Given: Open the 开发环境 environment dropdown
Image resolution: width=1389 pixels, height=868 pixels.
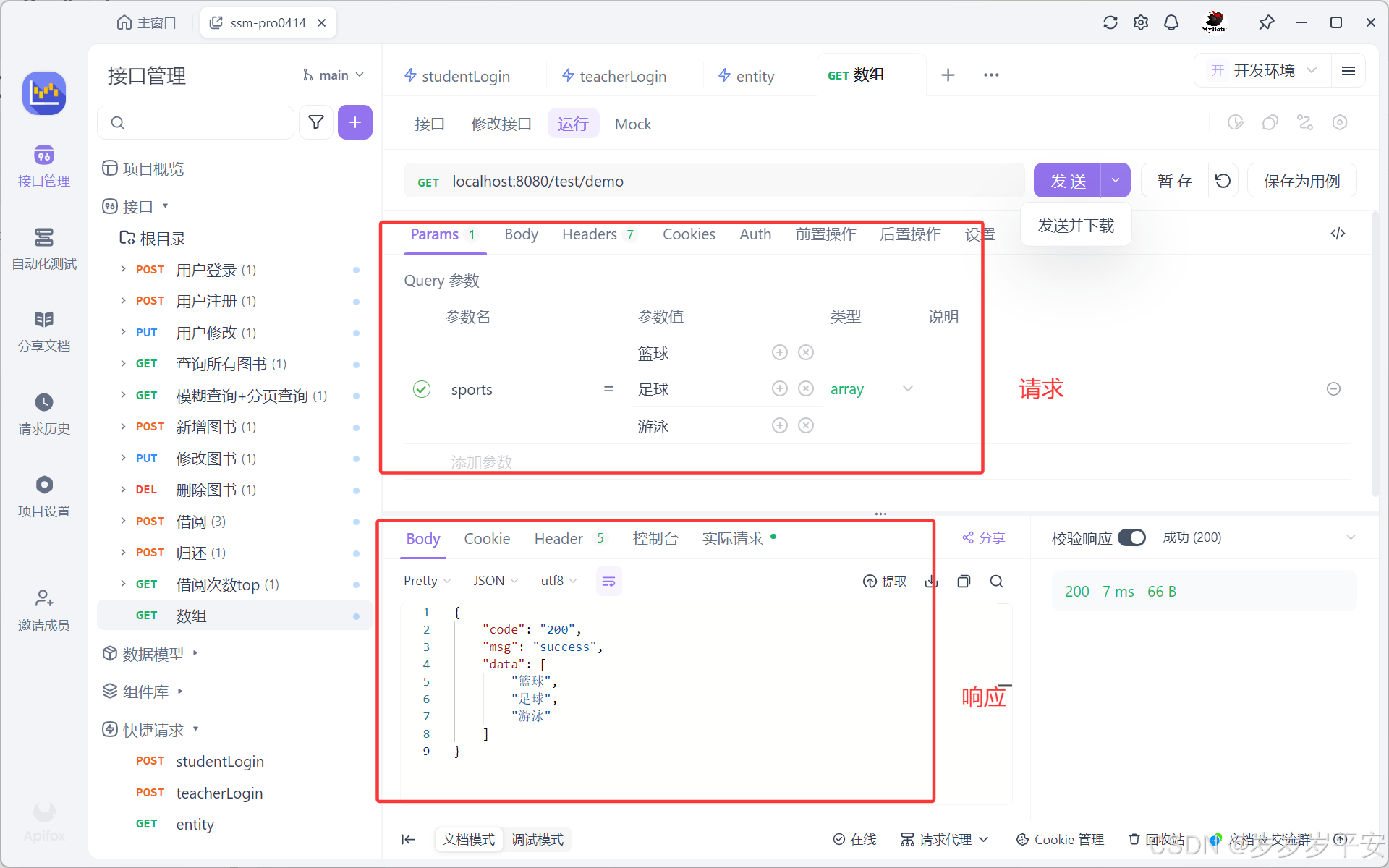Looking at the screenshot, I should [1263, 71].
